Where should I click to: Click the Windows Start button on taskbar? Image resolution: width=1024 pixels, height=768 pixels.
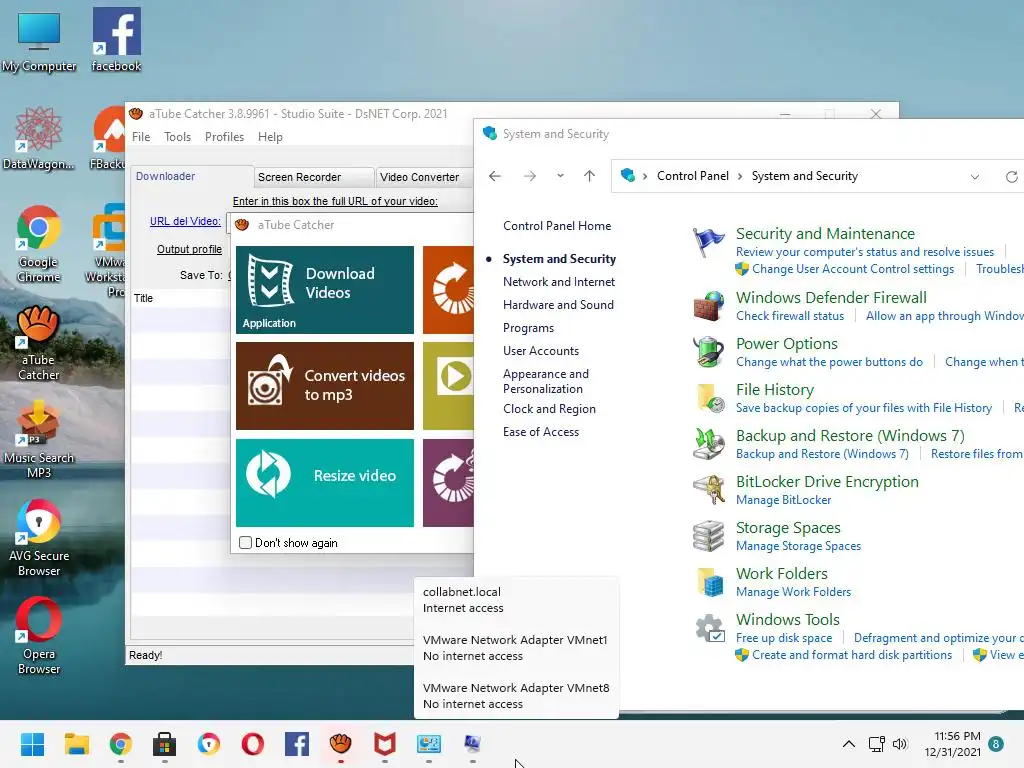[32, 744]
